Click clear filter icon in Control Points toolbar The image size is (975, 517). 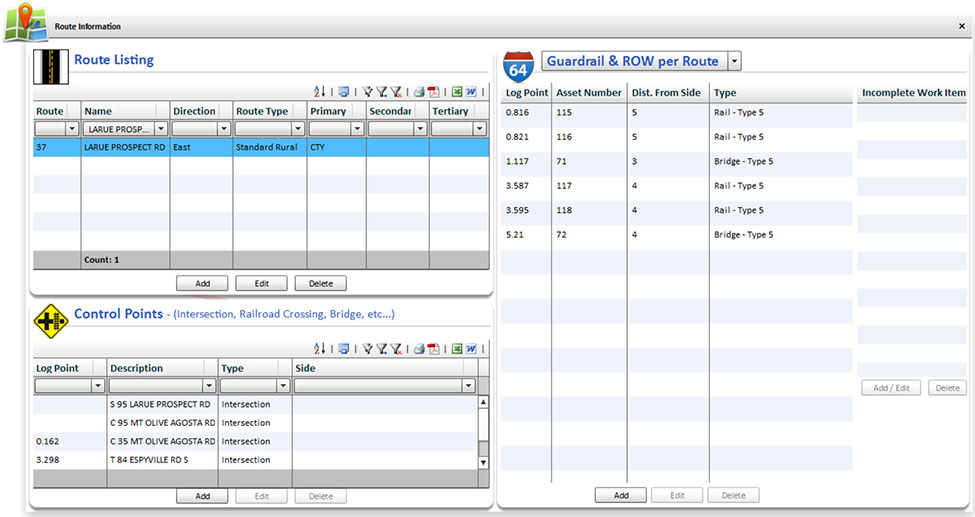pos(397,348)
